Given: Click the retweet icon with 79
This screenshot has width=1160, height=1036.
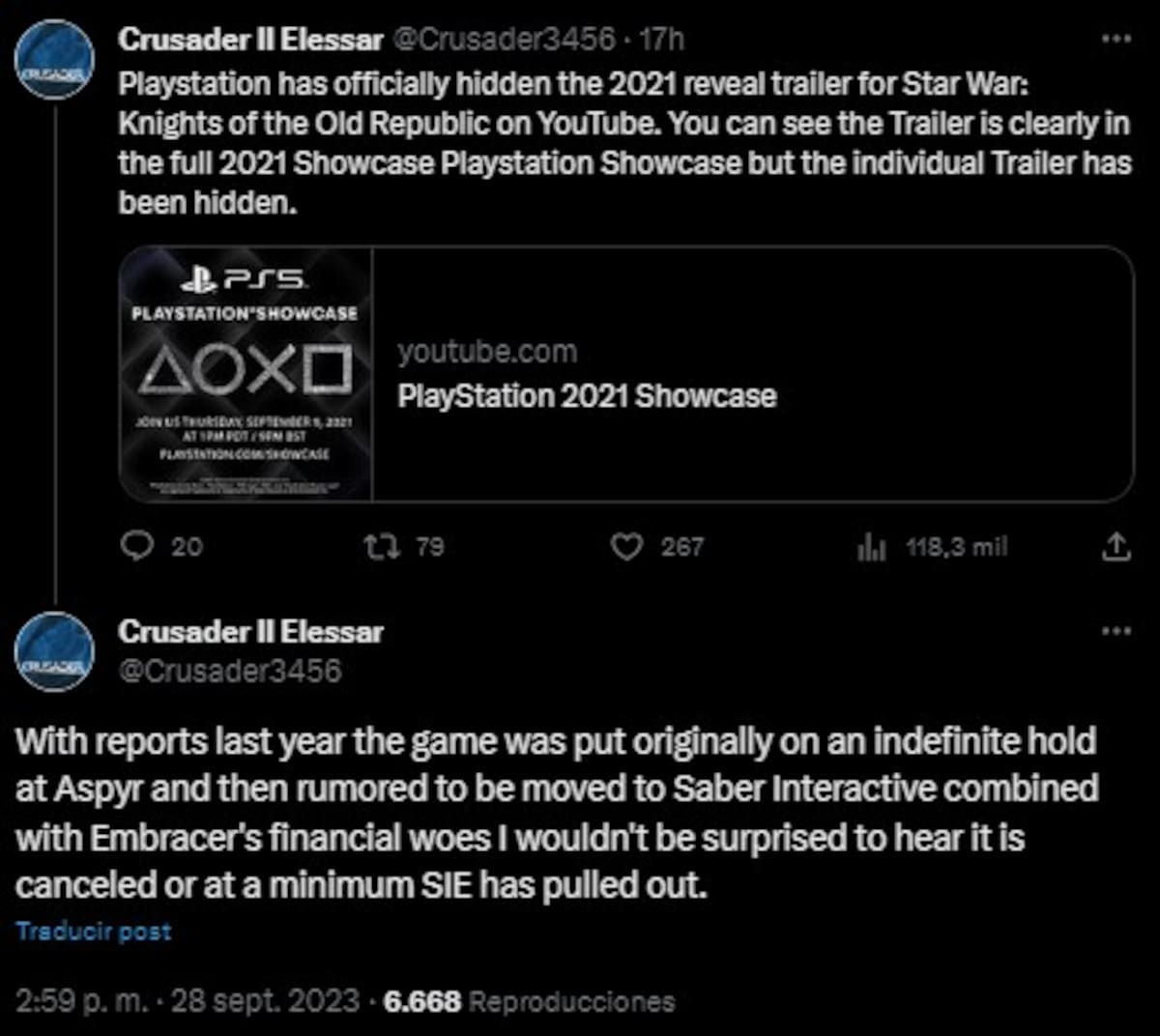Looking at the screenshot, I should (x=376, y=547).
